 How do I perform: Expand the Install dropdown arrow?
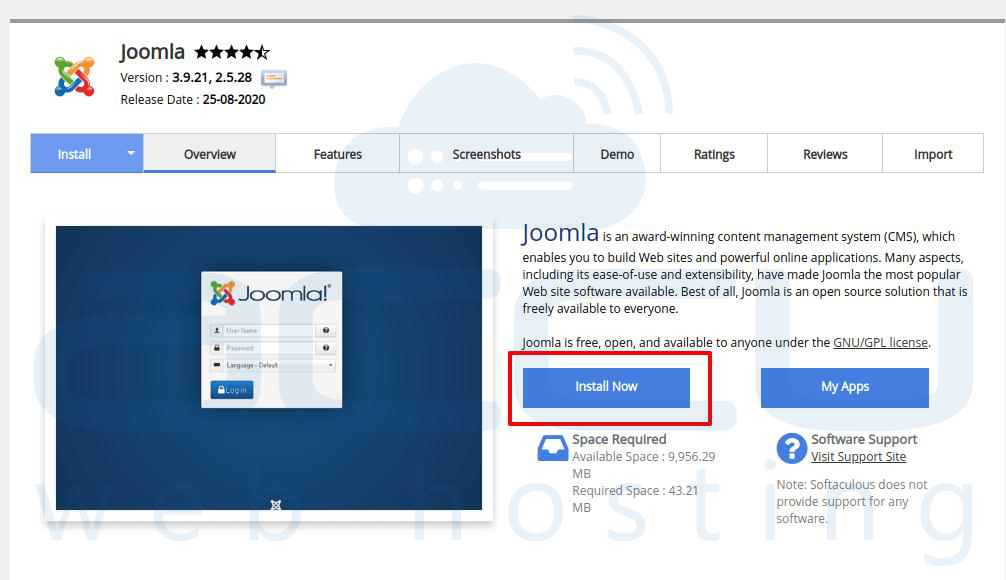(x=131, y=153)
